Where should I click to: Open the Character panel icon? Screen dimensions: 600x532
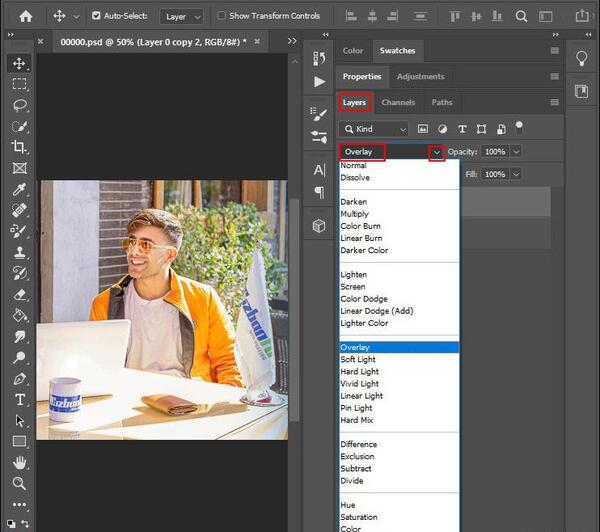click(x=319, y=170)
